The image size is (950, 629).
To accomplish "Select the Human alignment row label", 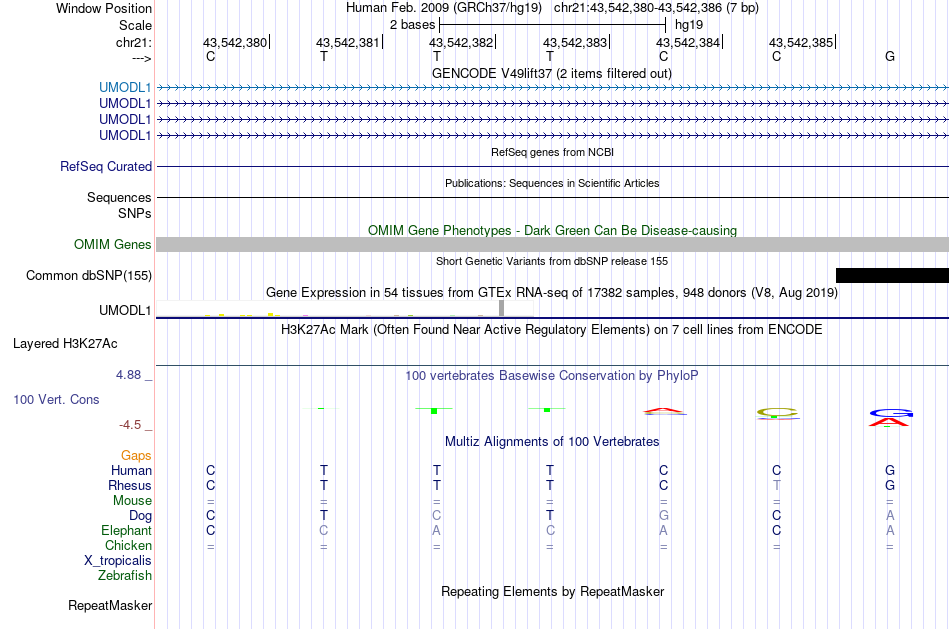I will tap(131, 471).
